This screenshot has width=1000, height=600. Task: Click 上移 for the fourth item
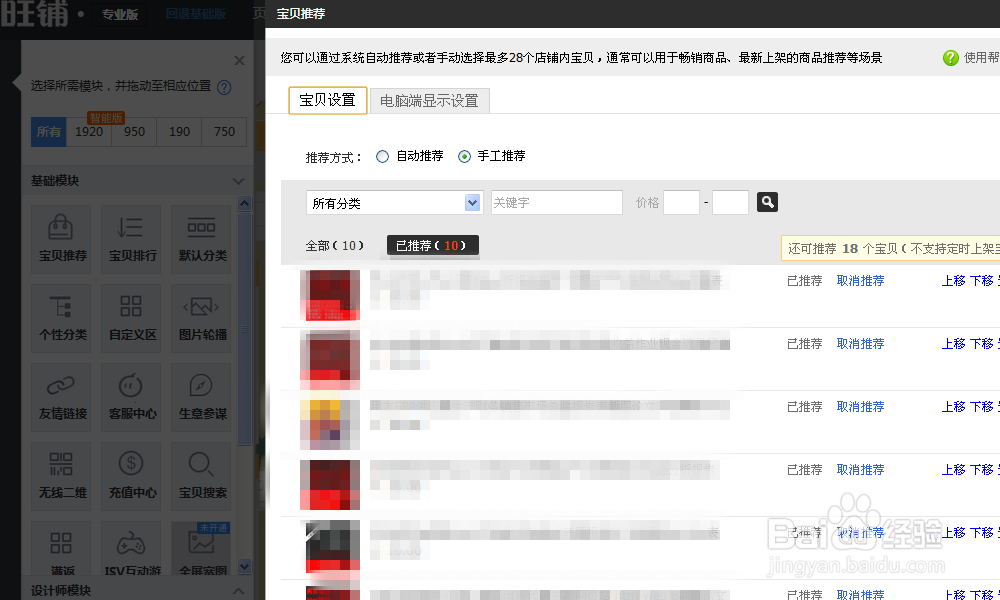click(953, 470)
